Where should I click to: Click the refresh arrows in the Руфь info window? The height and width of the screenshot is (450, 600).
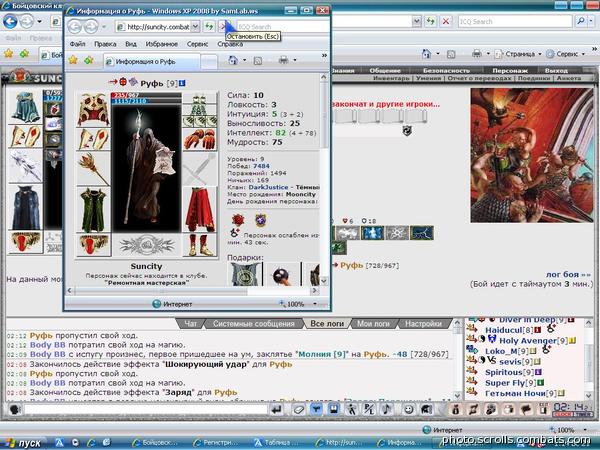209,26
